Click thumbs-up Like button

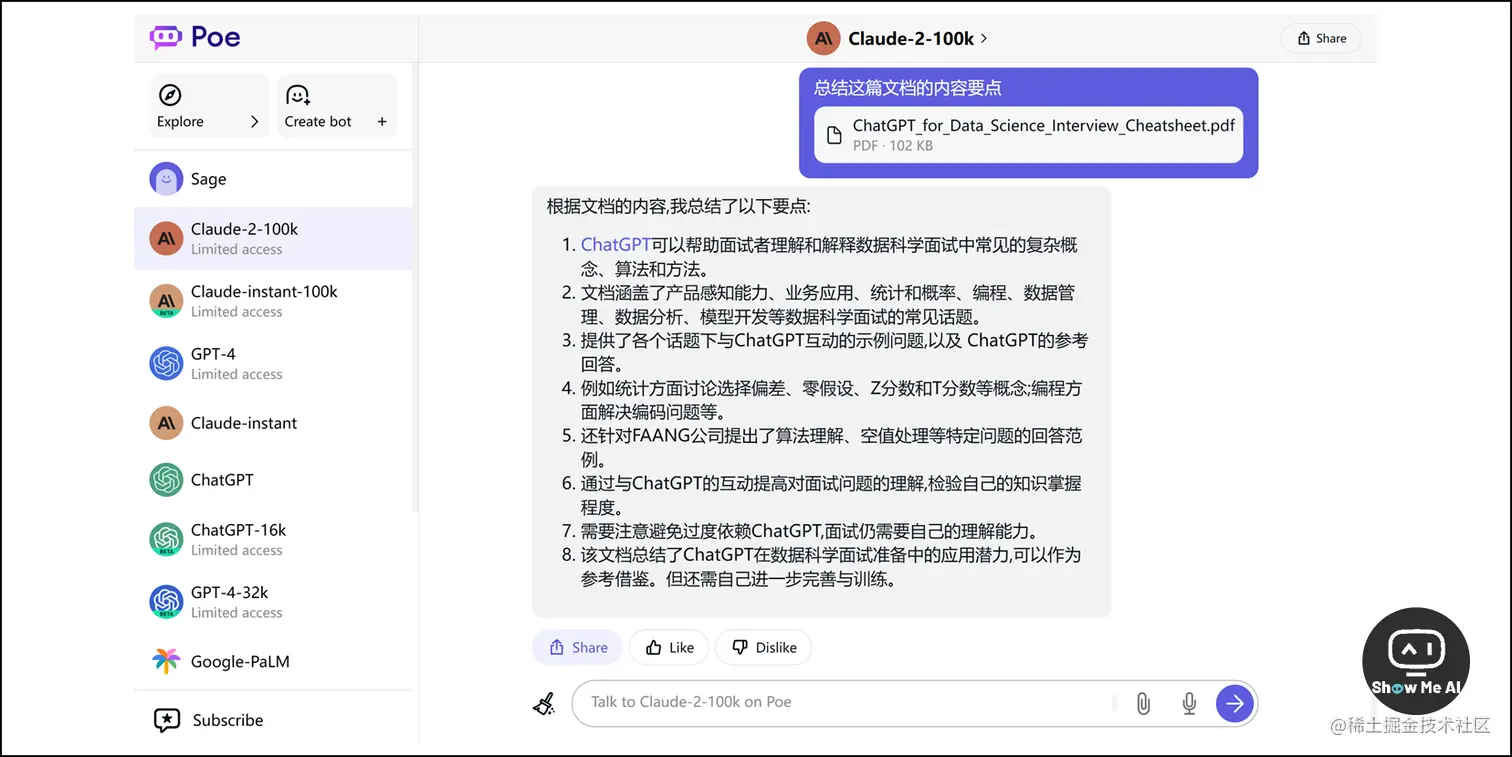(670, 647)
